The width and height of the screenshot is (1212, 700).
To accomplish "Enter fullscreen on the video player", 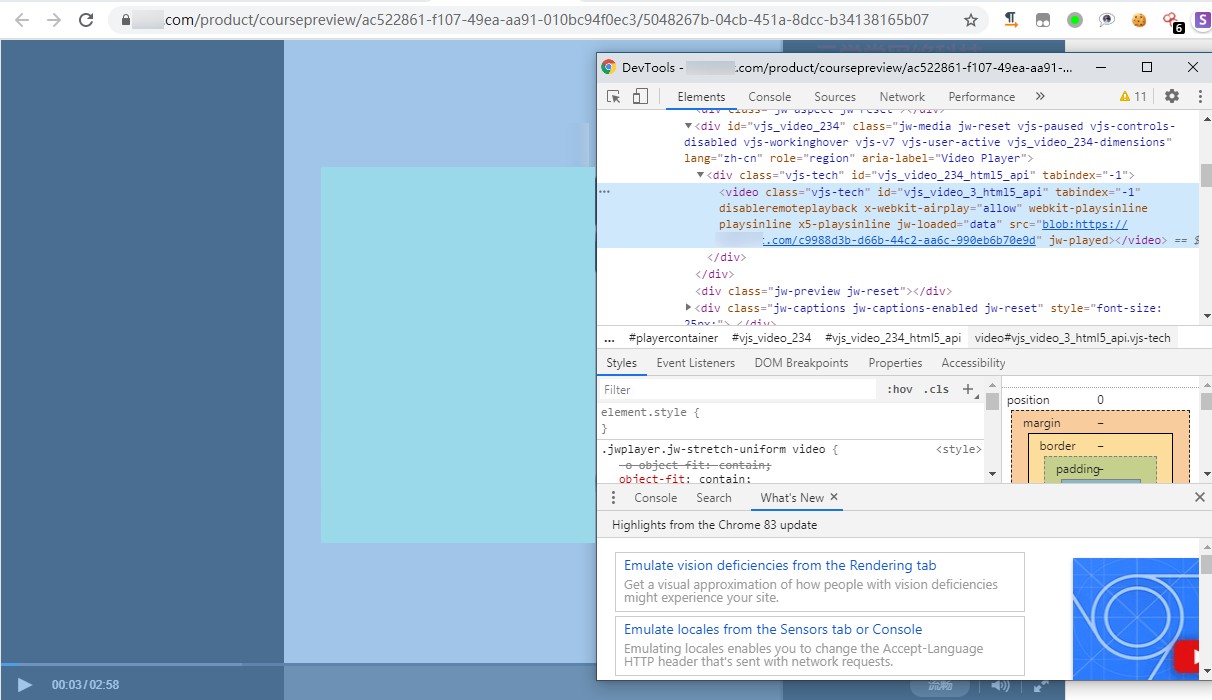I will point(1041,686).
